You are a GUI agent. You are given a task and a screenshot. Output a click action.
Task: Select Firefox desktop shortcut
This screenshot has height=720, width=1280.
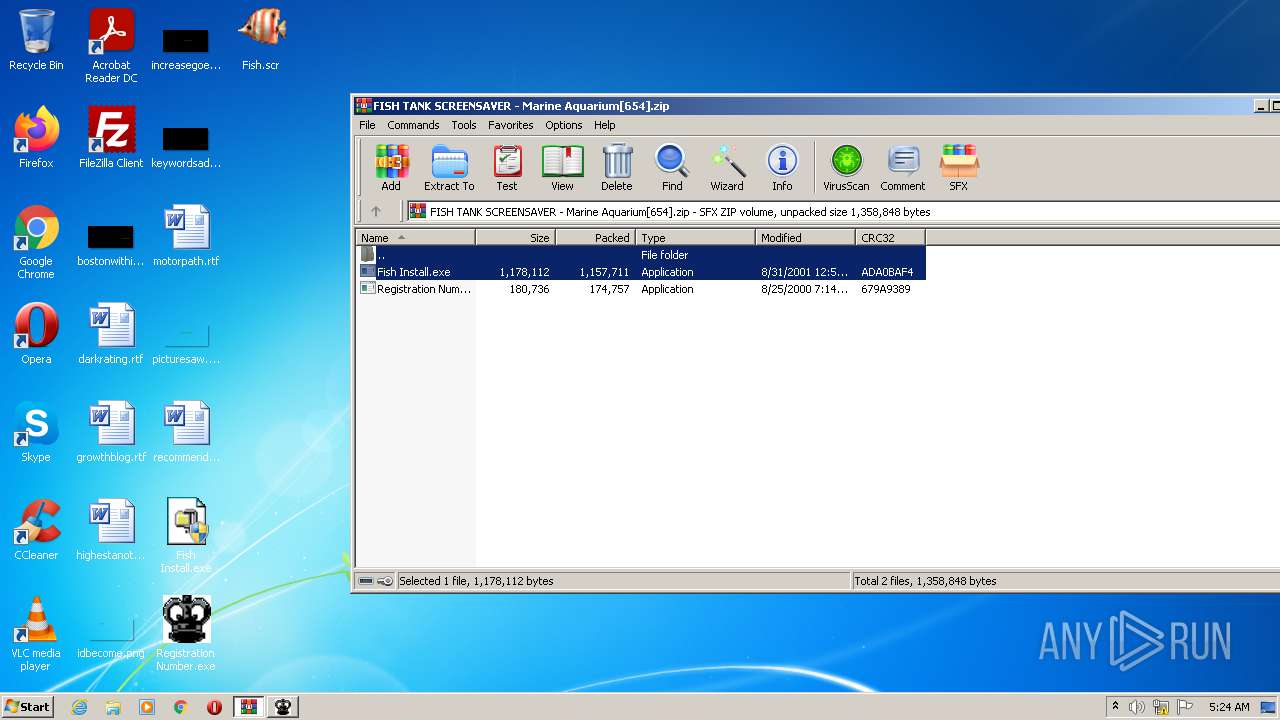click(x=36, y=138)
